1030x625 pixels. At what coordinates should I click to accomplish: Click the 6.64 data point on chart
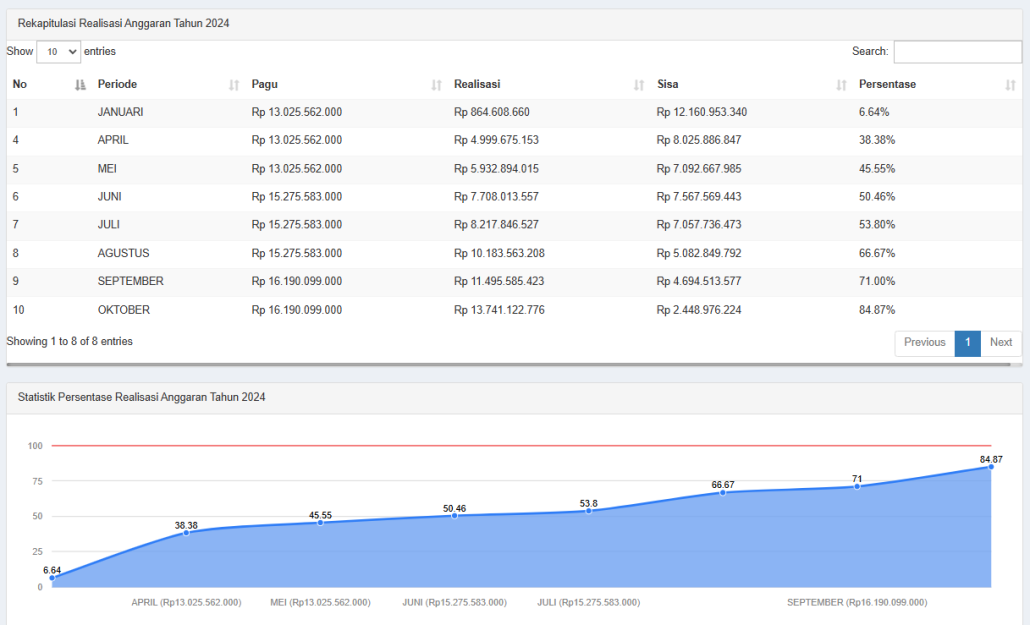tap(52, 578)
